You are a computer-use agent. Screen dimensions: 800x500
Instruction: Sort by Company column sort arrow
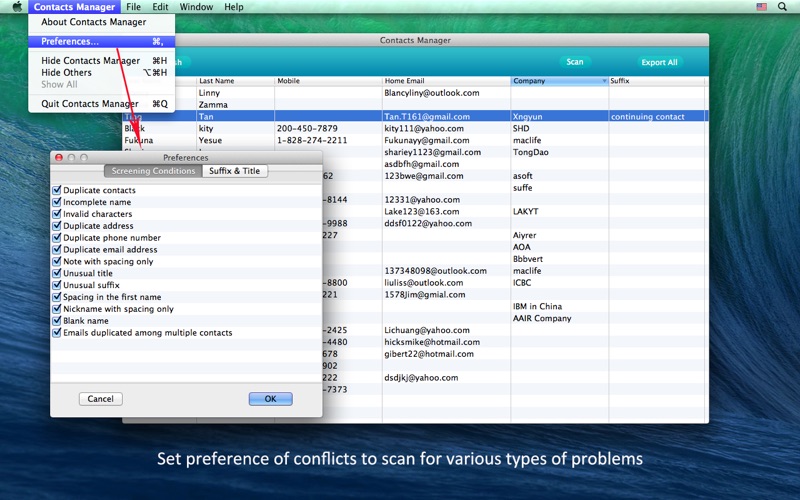click(604, 81)
